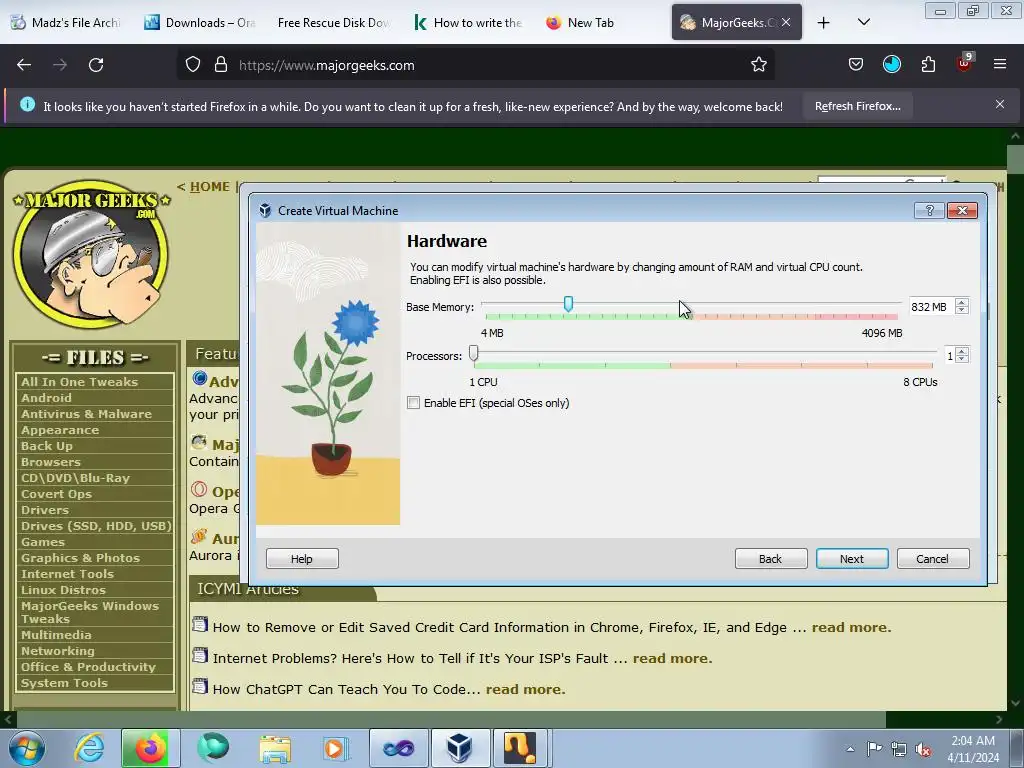
Task: Open the Pocket save icon
Action: [x=856, y=65]
